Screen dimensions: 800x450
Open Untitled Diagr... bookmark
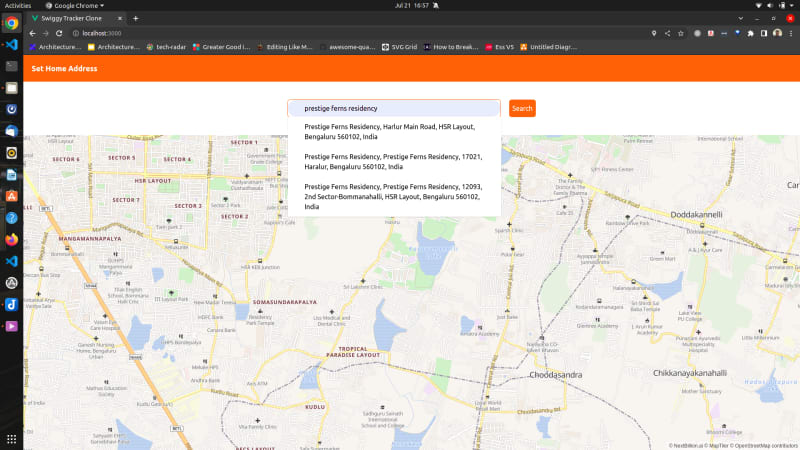click(548, 47)
